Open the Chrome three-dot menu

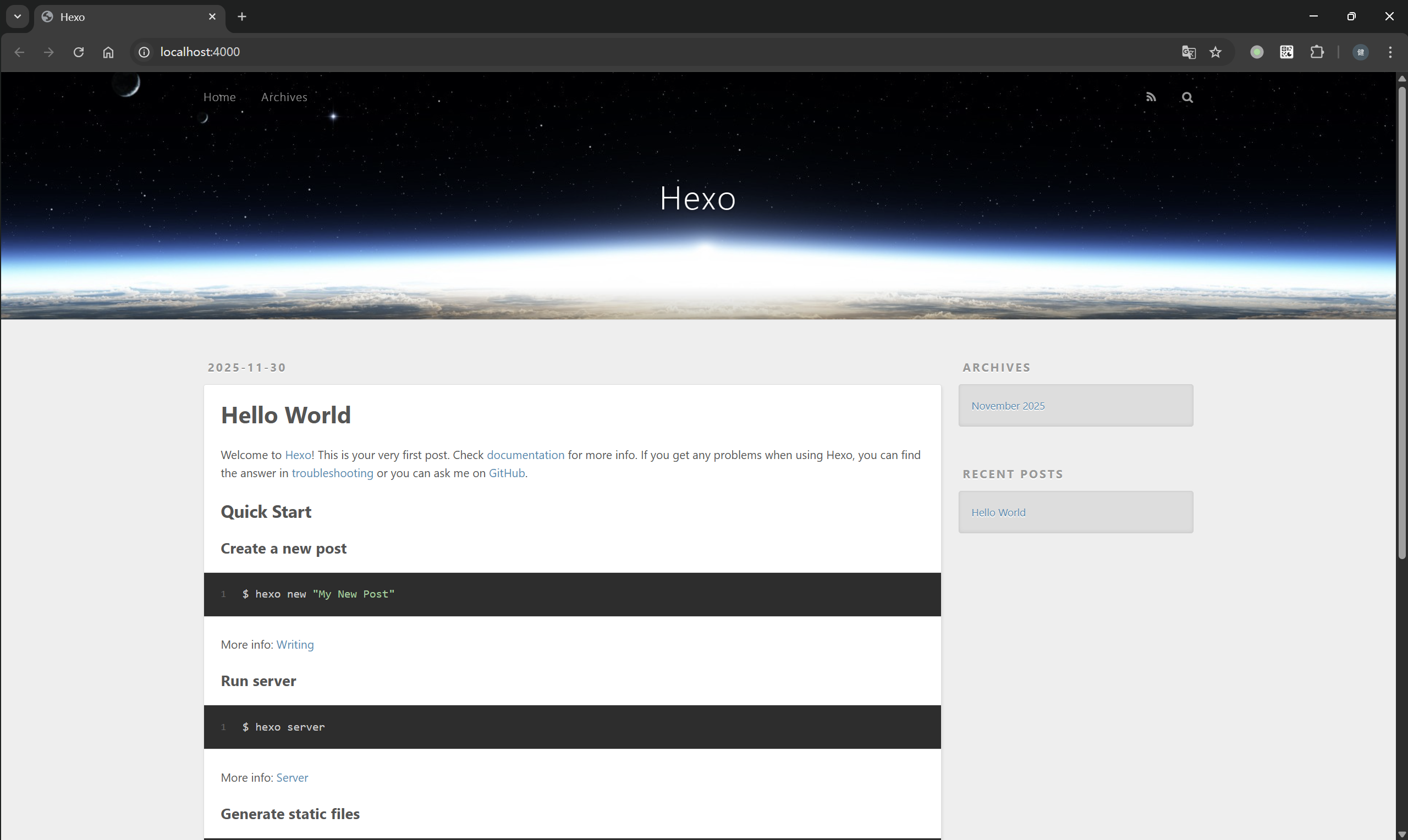1390,52
